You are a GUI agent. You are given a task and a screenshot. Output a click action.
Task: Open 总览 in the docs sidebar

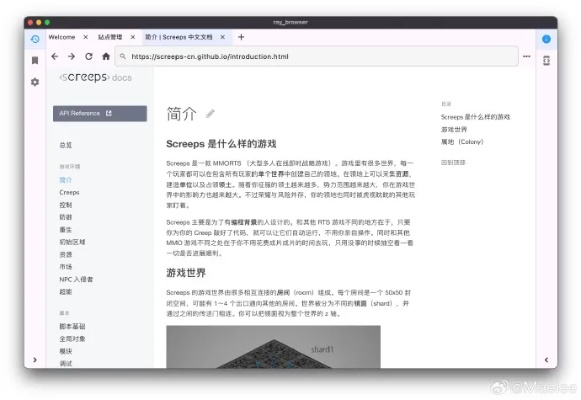point(66,145)
